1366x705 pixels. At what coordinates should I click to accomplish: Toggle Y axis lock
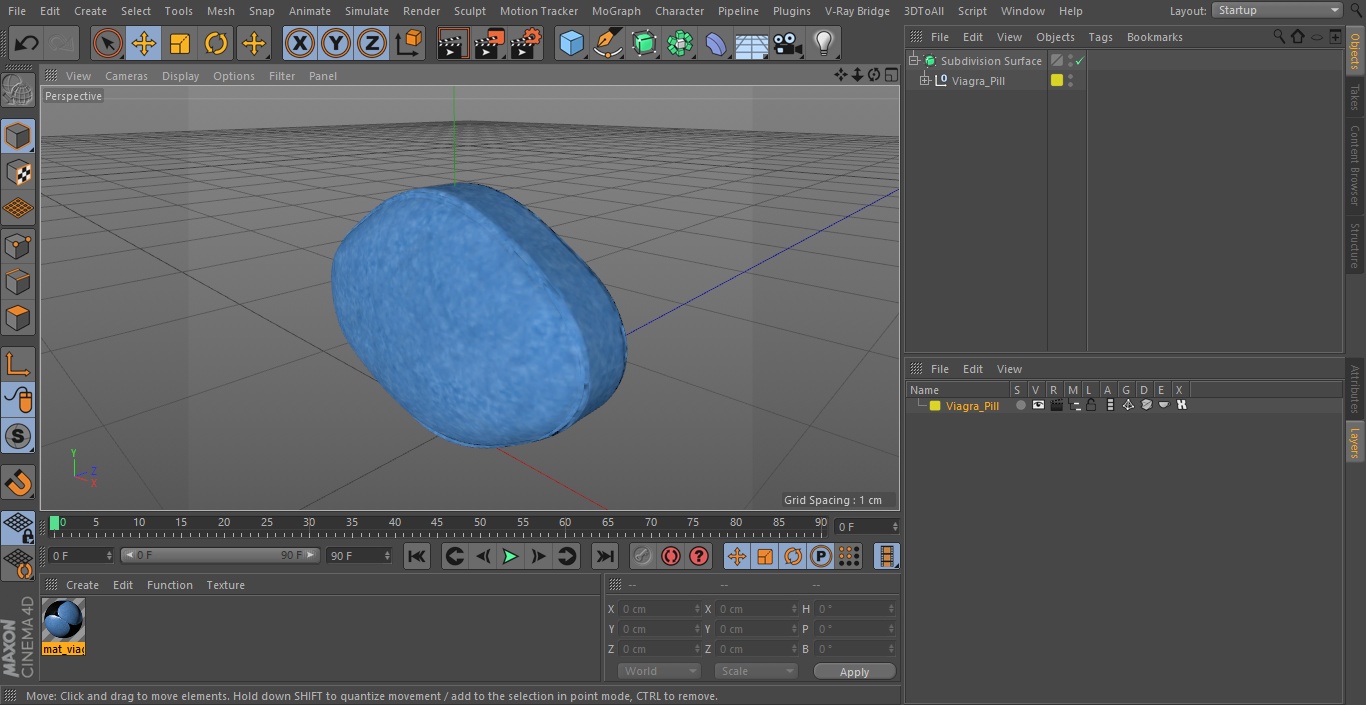(x=336, y=43)
